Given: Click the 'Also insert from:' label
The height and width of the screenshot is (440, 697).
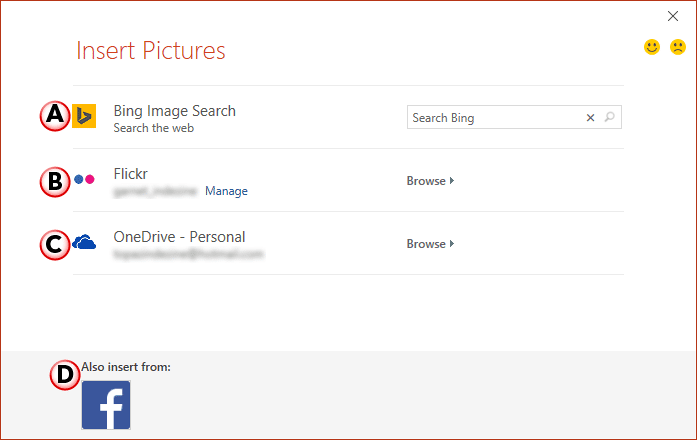Looking at the screenshot, I should click(x=126, y=367).
